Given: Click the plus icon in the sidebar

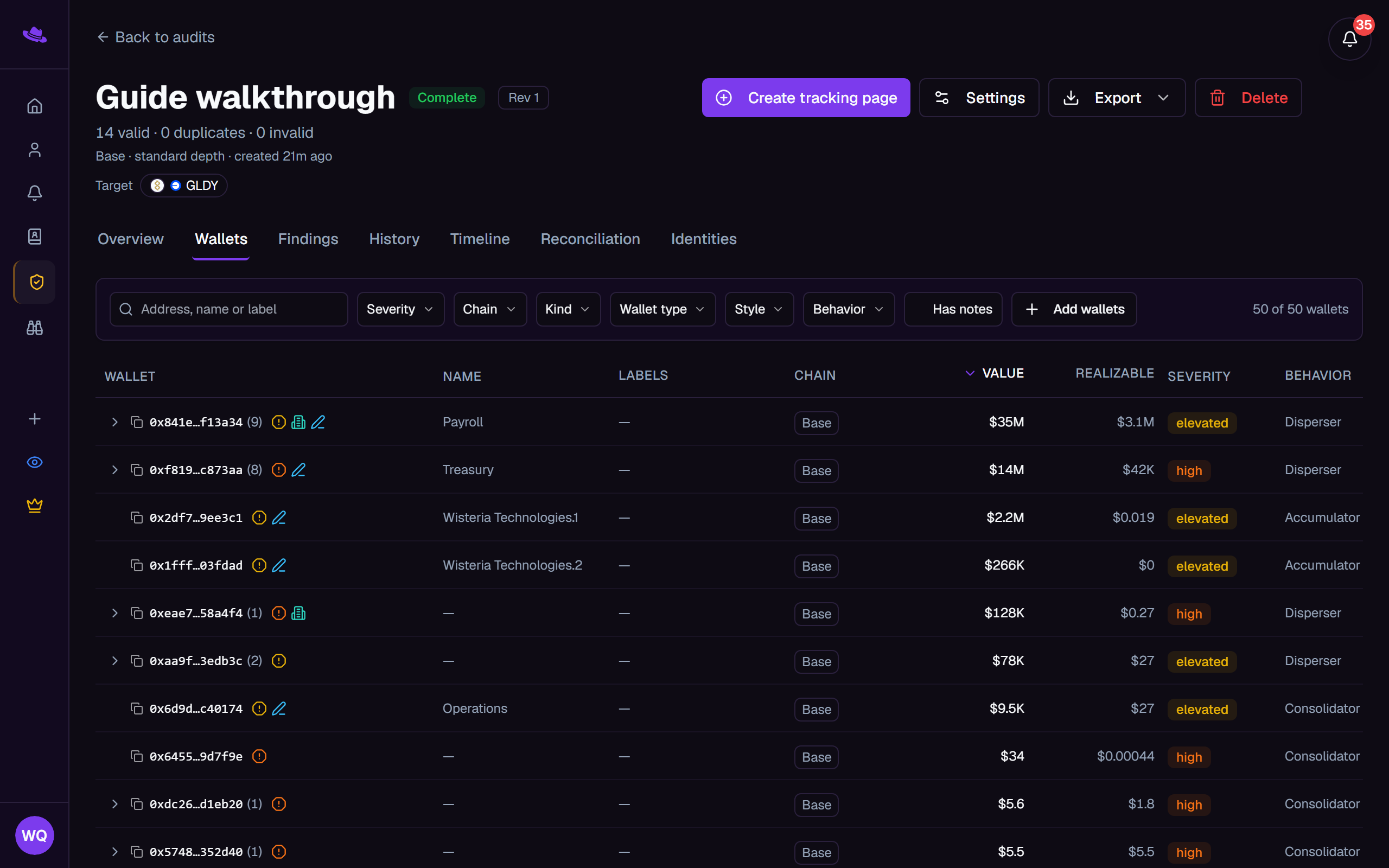Looking at the screenshot, I should [x=34, y=419].
